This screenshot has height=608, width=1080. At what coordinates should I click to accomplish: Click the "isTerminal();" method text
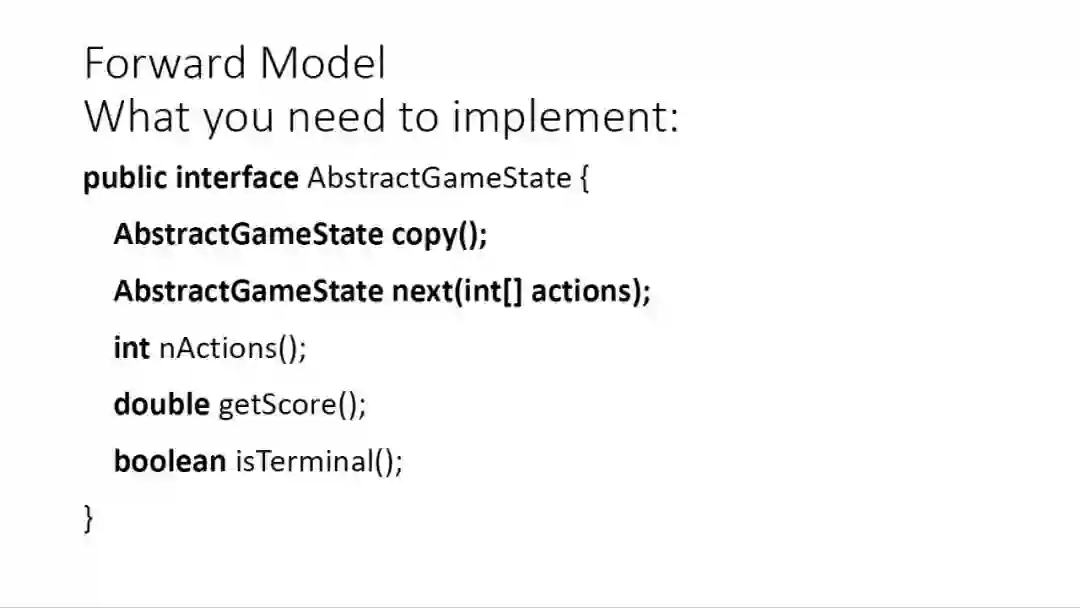click(318, 461)
